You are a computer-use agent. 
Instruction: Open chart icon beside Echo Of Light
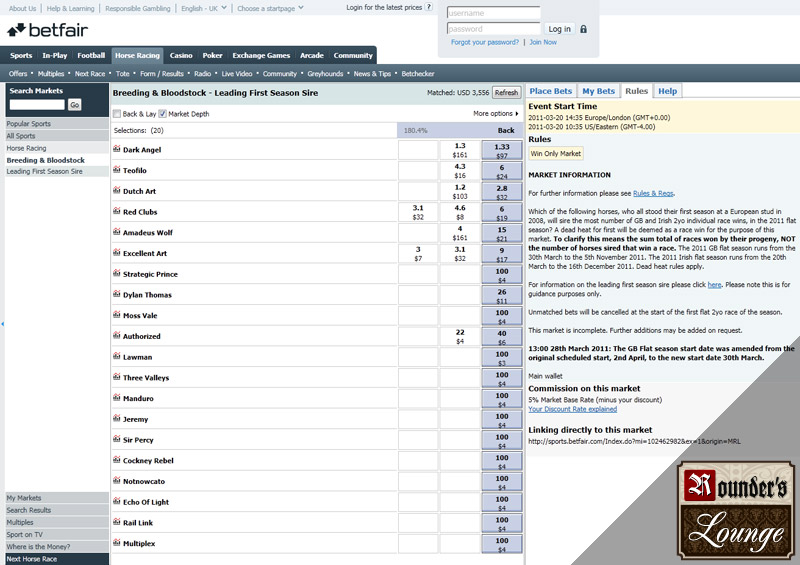click(116, 501)
